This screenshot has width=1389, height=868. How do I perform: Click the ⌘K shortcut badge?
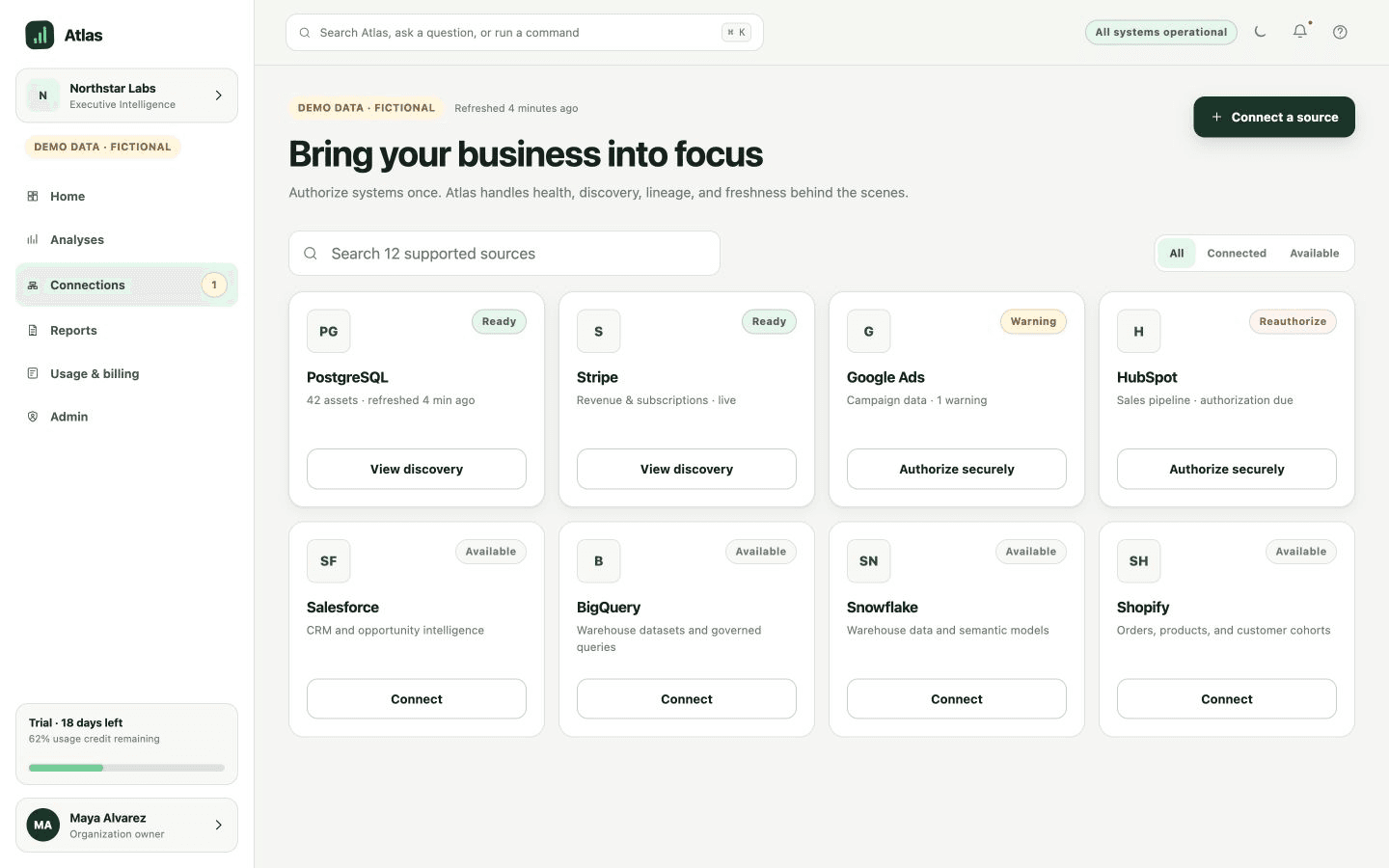pyautogui.click(x=736, y=33)
